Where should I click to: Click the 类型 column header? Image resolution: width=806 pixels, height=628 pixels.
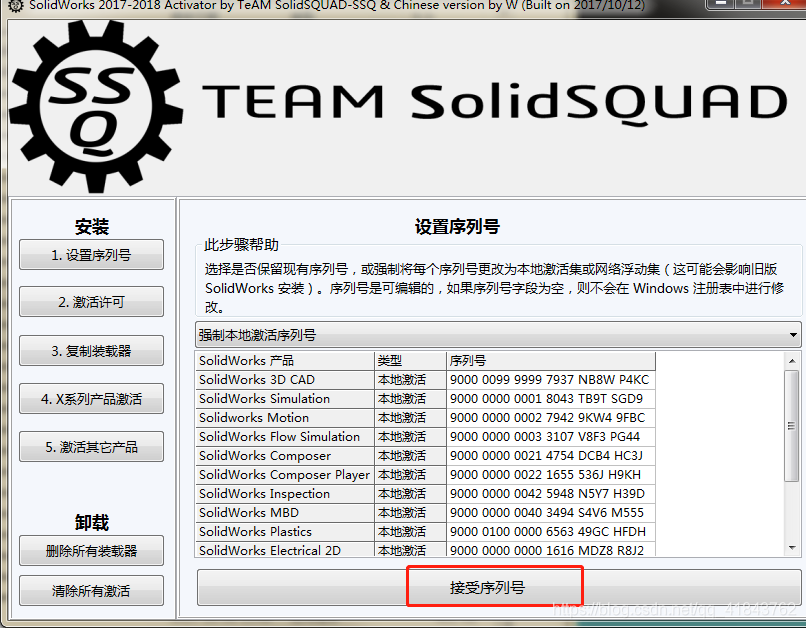(410, 361)
